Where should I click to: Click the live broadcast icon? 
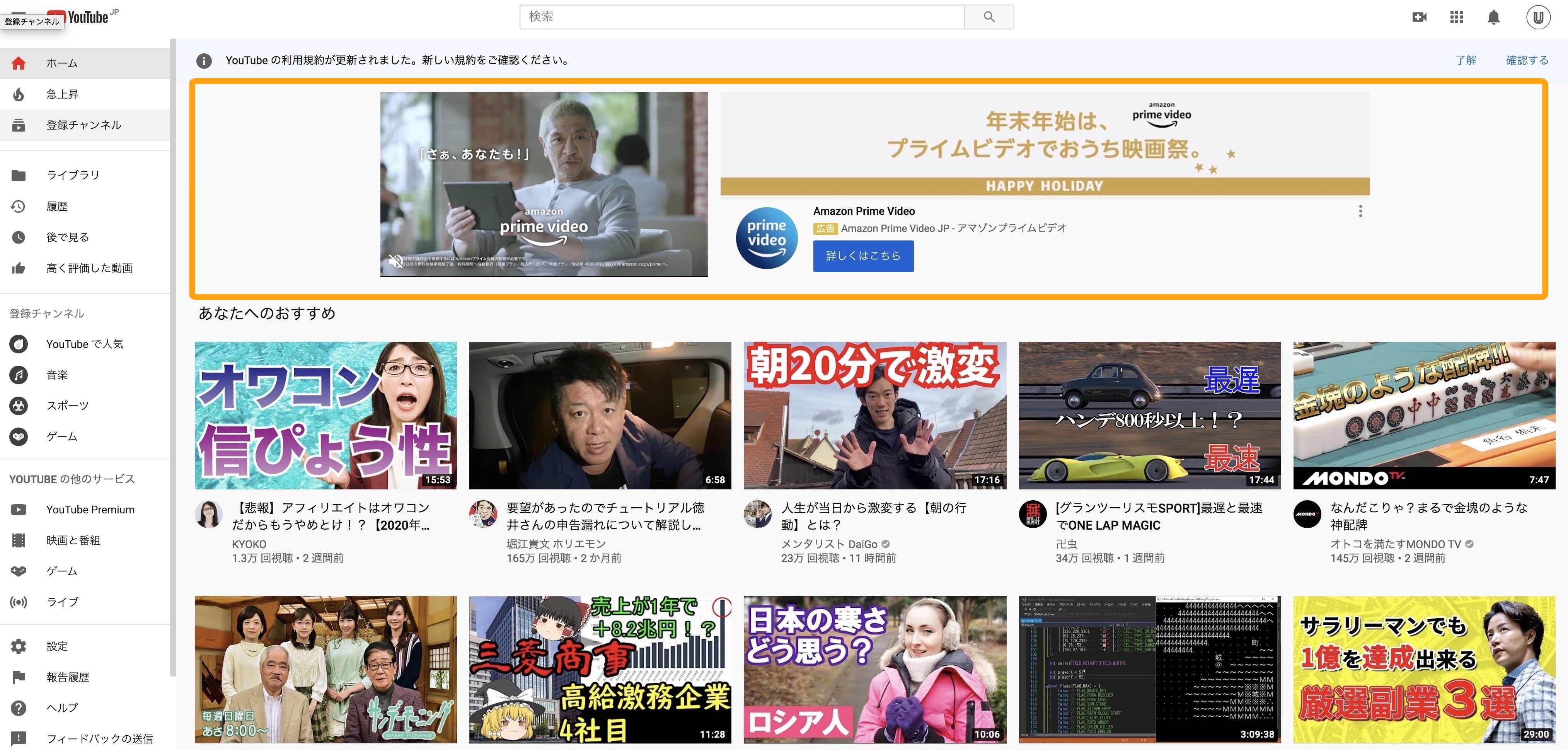pyautogui.click(x=19, y=603)
